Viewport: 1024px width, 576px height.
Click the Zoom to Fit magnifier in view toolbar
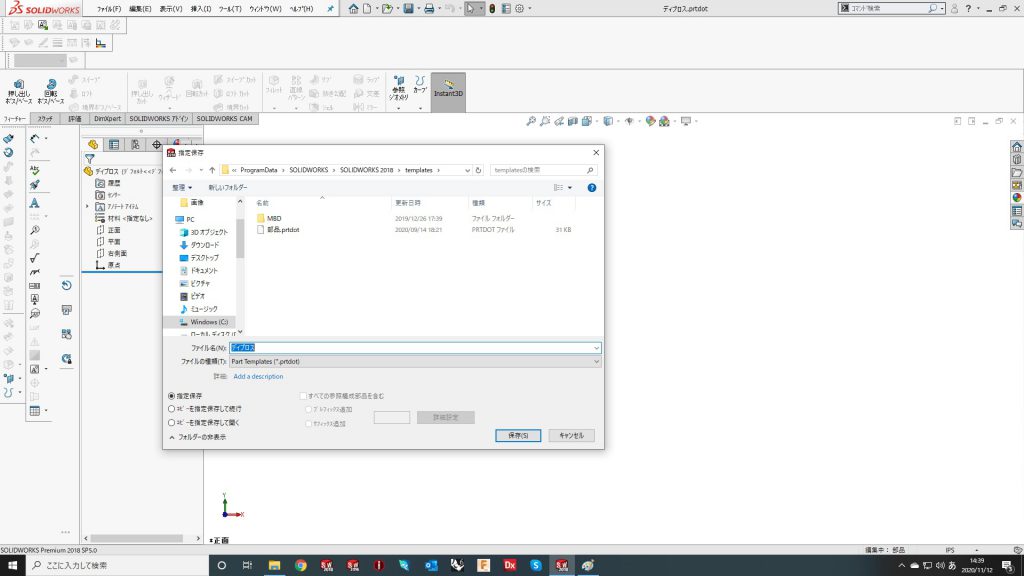[x=531, y=121]
